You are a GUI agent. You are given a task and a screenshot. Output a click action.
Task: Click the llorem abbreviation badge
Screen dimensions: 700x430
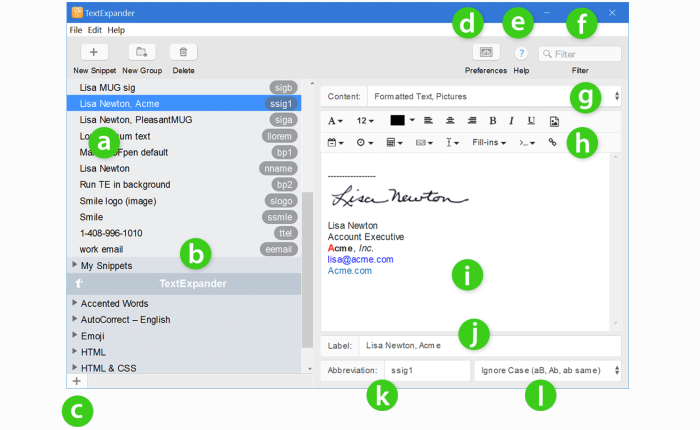(279, 136)
